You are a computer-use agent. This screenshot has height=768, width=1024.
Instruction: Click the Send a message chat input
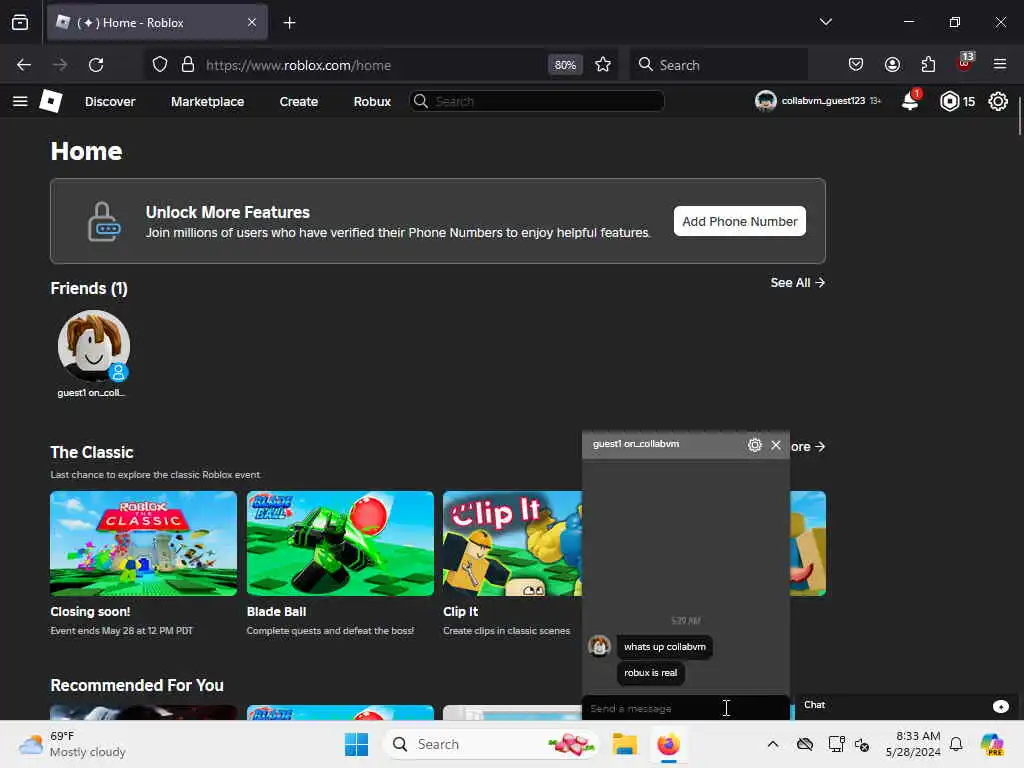[x=686, y=708]
